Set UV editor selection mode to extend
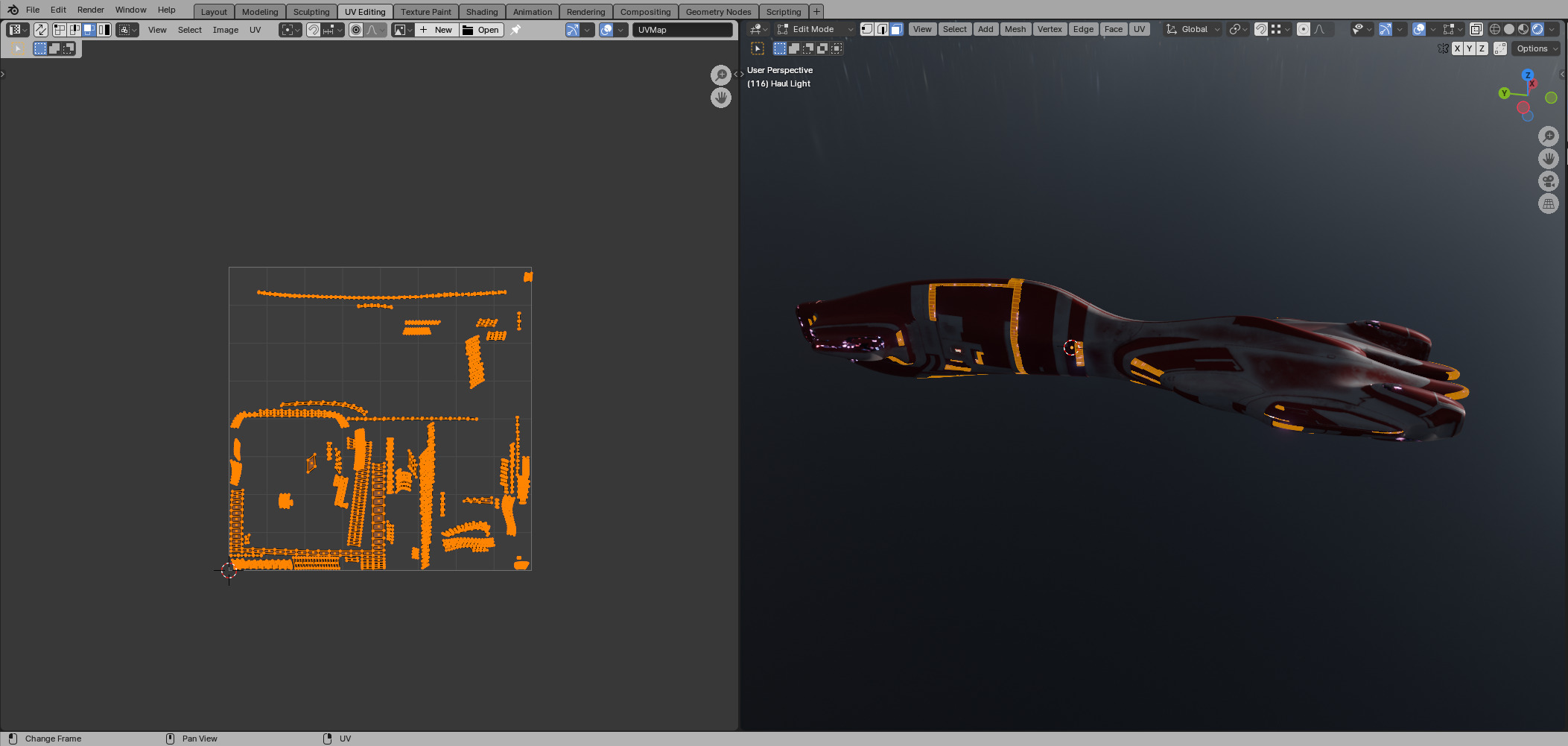The image size is (1568, 746). 54,48
